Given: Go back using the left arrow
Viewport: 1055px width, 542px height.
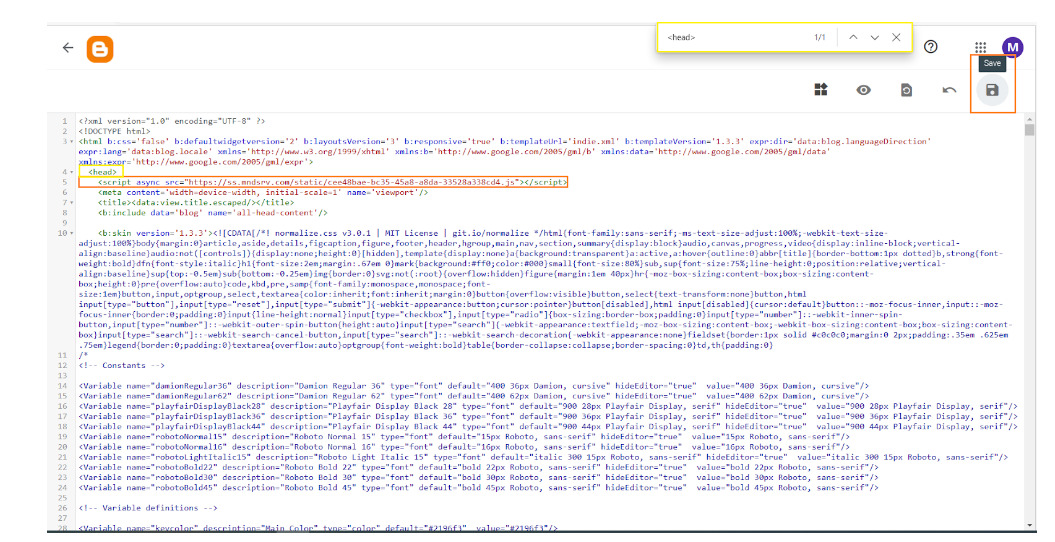Looking at the screenshot, I should 68,48.
